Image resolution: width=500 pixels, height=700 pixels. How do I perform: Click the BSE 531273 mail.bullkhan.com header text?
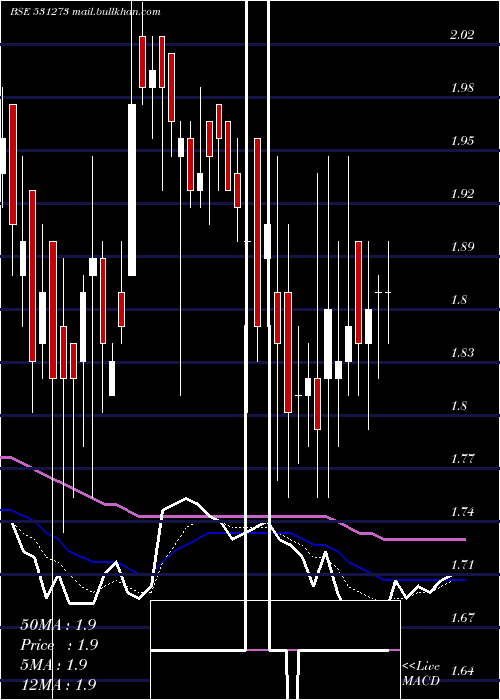tap(85, 12)
